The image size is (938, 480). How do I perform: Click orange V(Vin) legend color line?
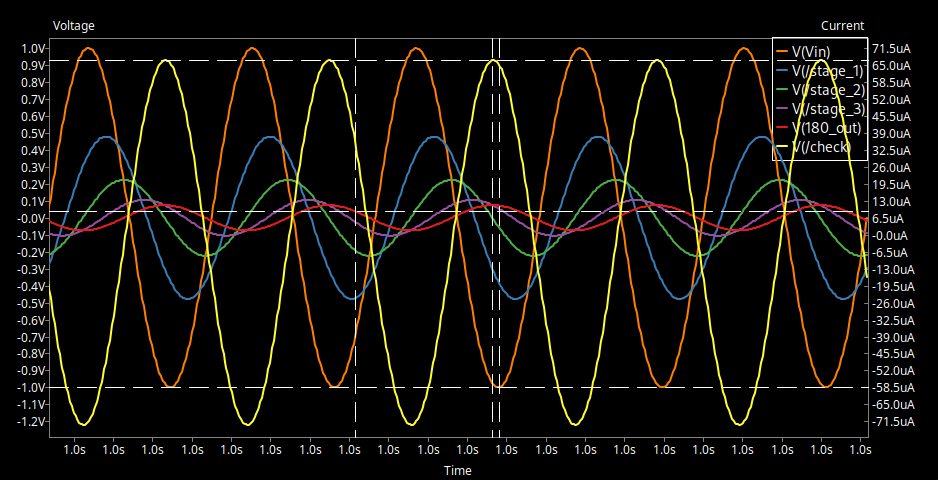782,51
